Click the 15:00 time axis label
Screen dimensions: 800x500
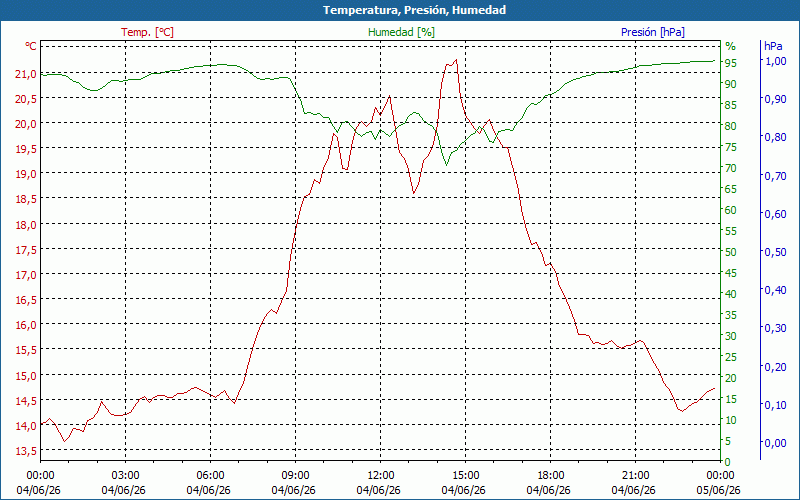pyautogui.click(x=465, y=476)
